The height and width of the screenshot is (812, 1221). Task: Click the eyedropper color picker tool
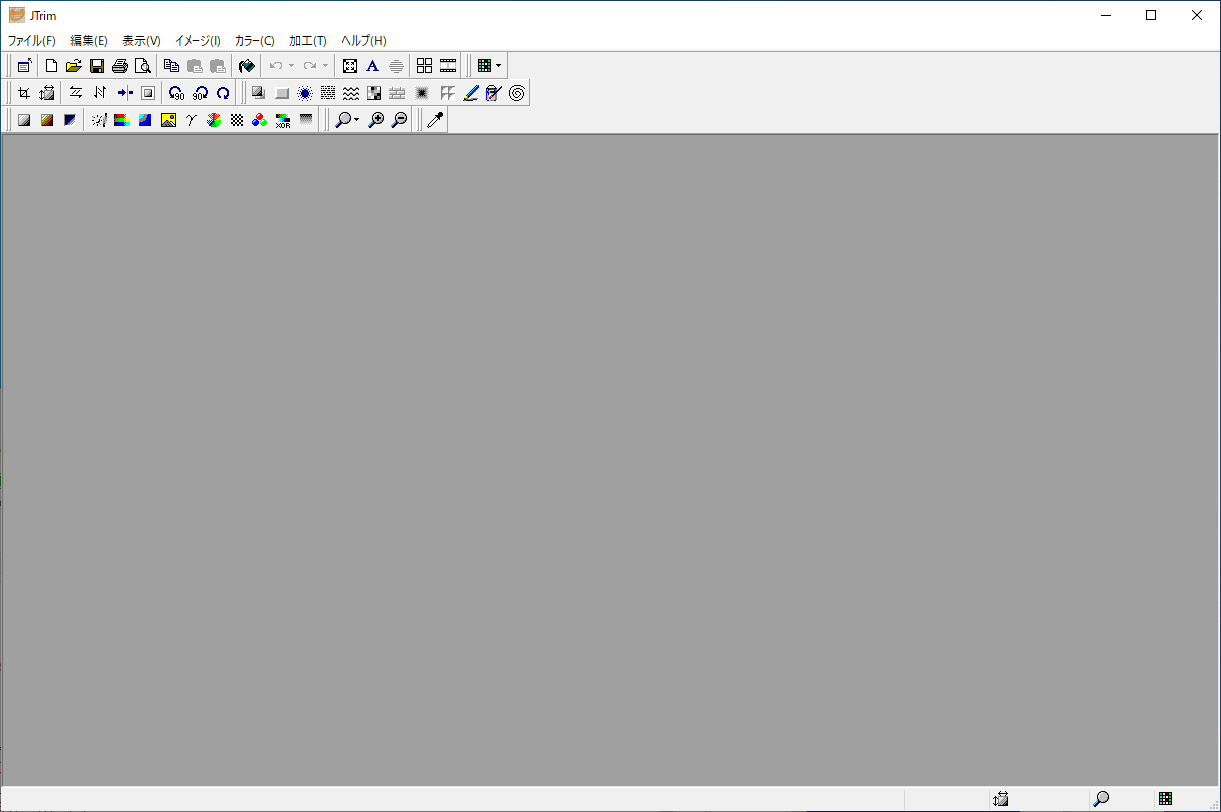[434, 120]
